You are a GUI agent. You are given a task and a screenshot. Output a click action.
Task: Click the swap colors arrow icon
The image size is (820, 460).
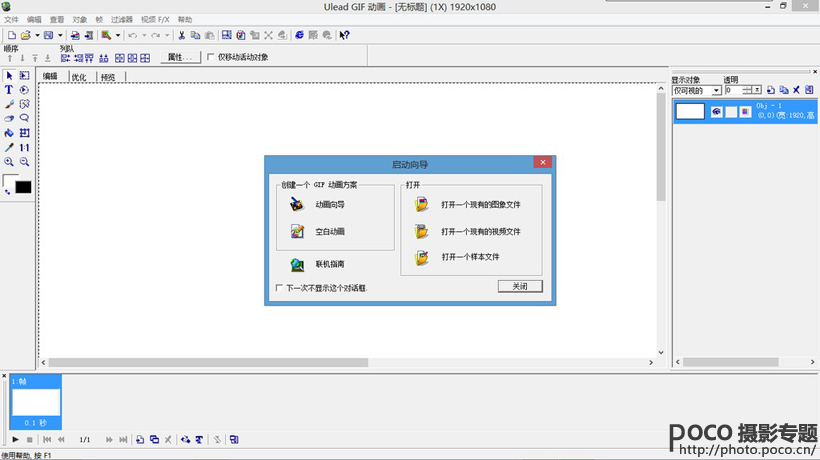(x=7, y=192)
